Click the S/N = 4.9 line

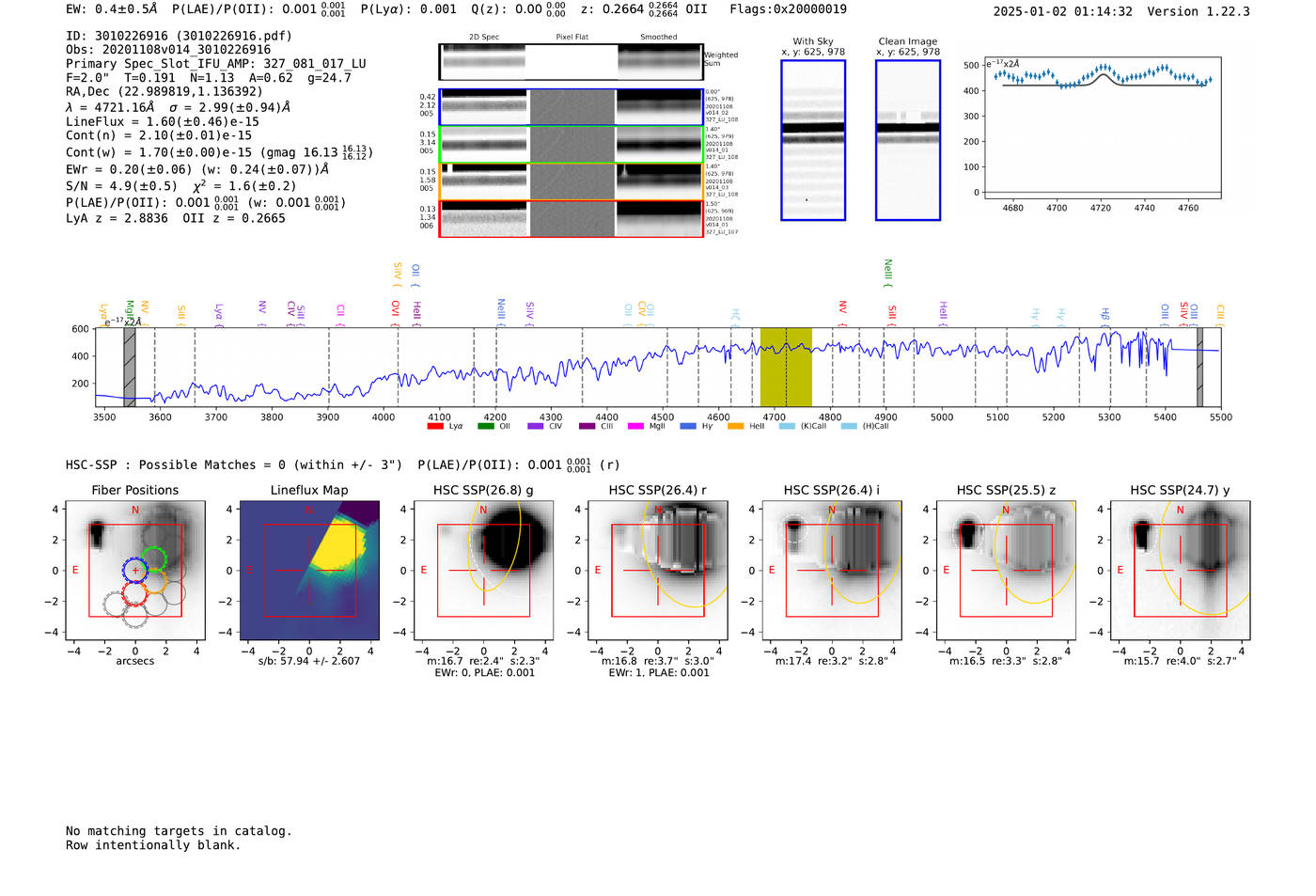click(181, 186)
